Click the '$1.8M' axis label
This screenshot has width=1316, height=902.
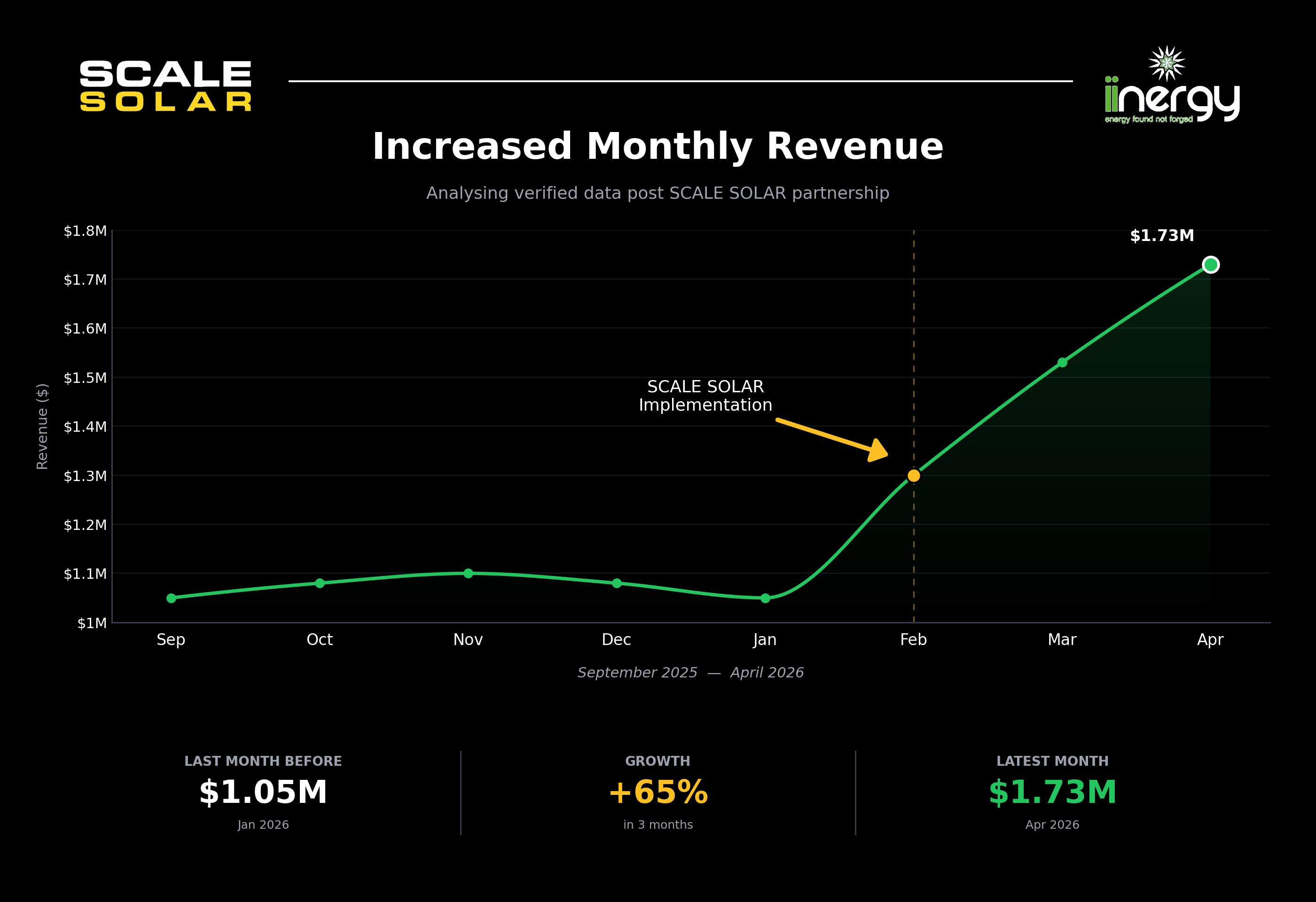[85, 231]
